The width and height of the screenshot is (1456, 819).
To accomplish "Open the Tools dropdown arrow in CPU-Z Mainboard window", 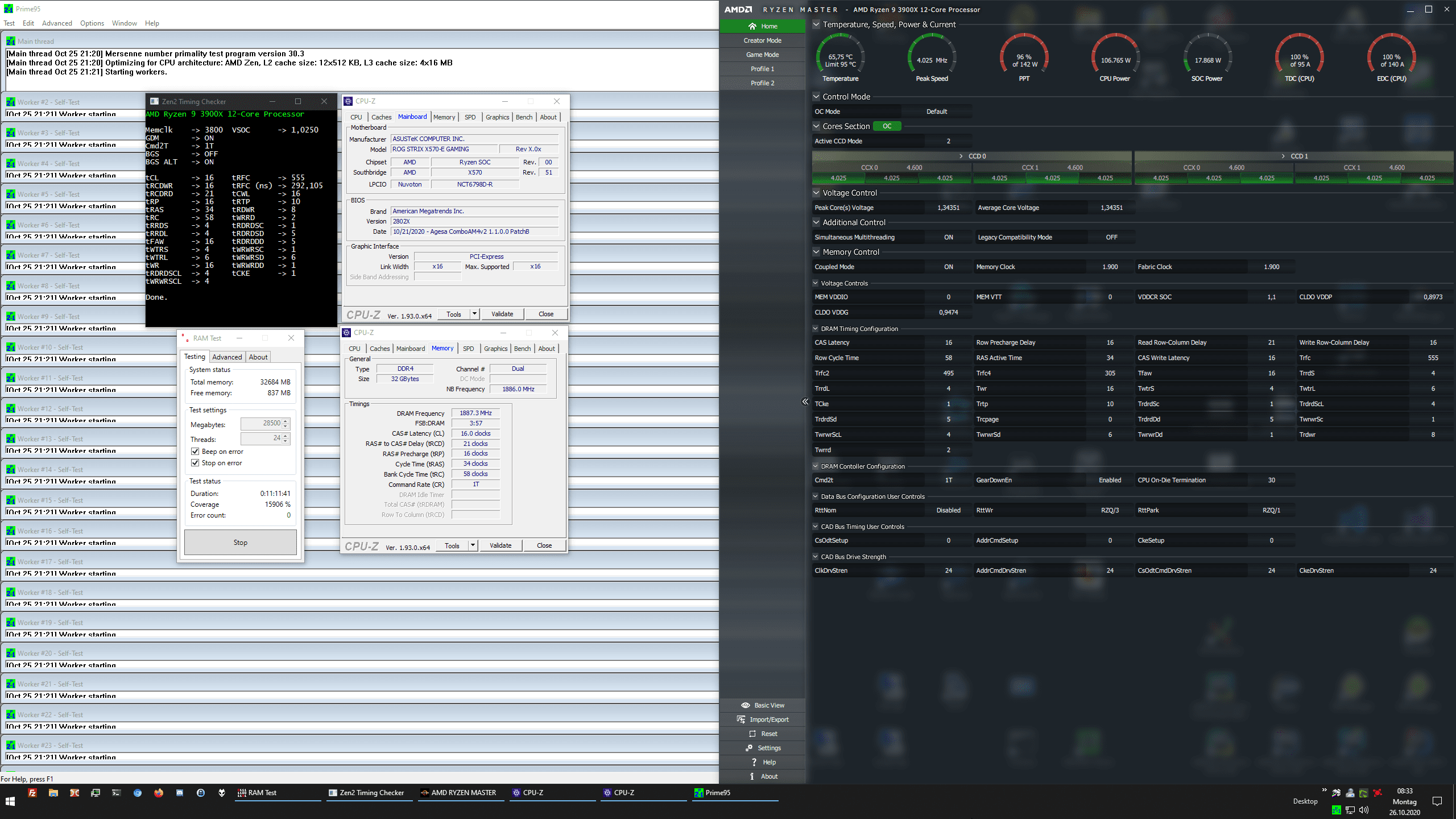I will 474,314.
